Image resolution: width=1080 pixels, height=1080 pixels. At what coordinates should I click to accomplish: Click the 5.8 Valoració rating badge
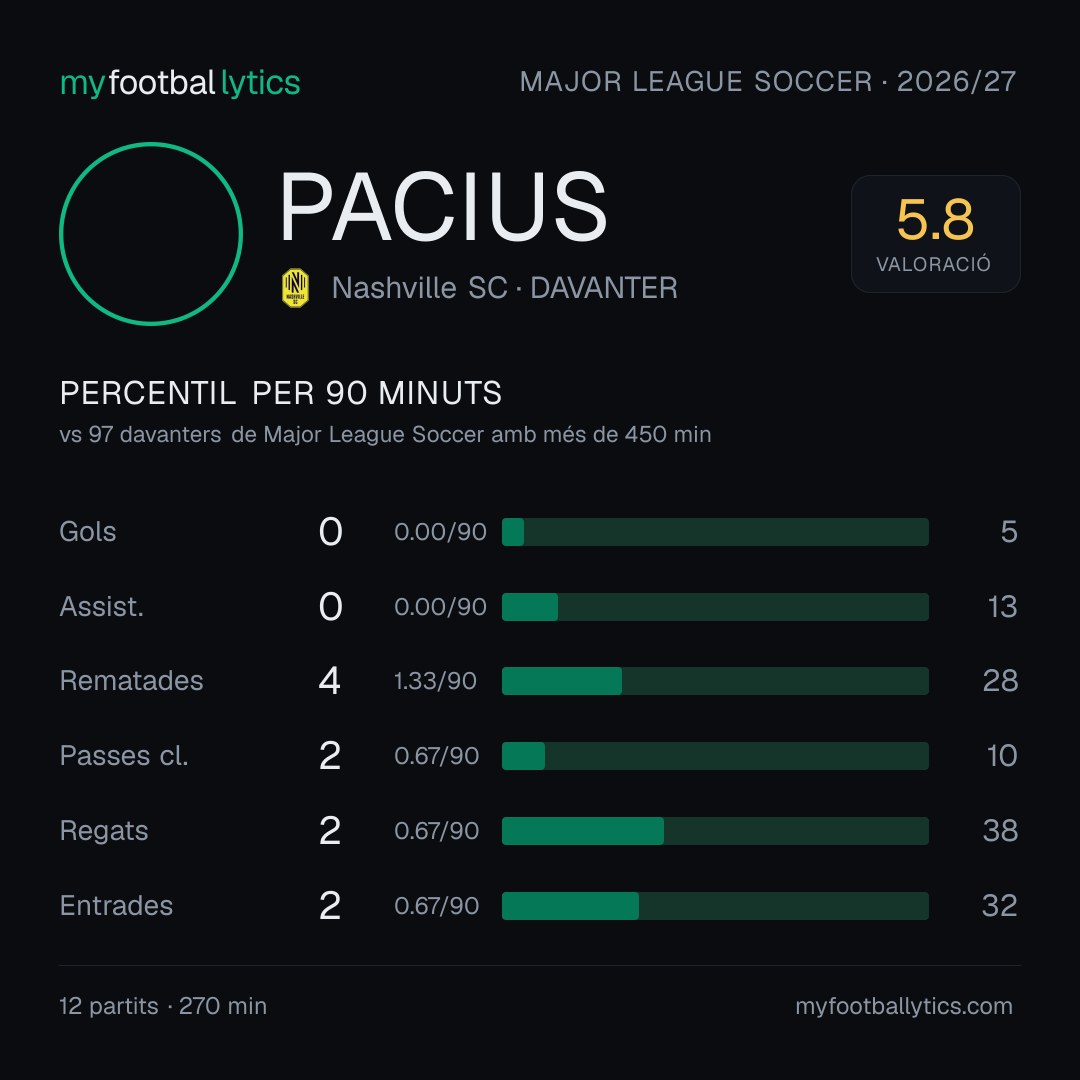(935, 233)
